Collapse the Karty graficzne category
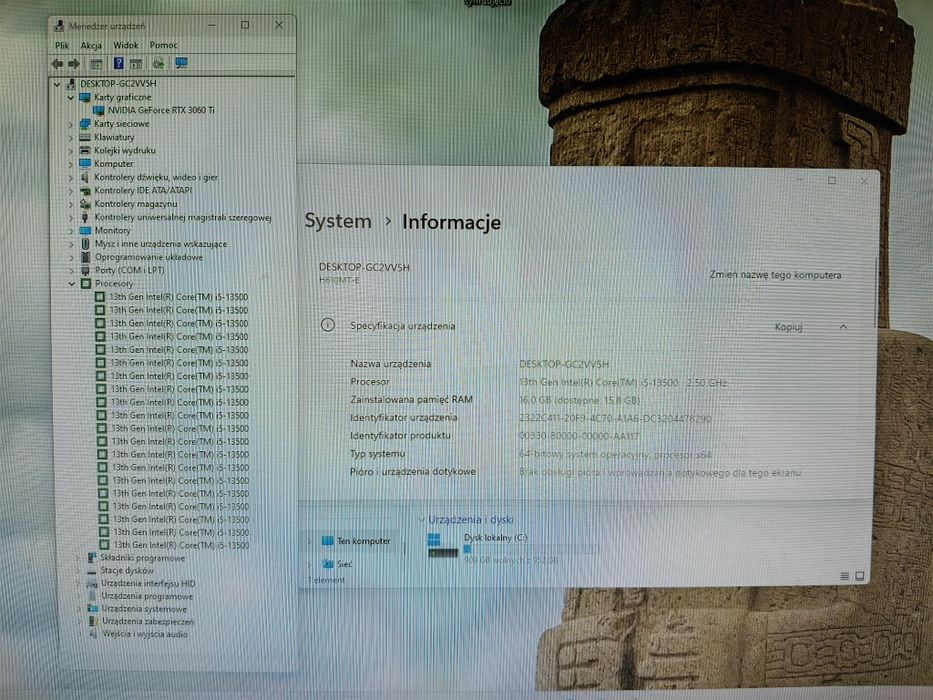933x700 pixels. click(70, 97)
